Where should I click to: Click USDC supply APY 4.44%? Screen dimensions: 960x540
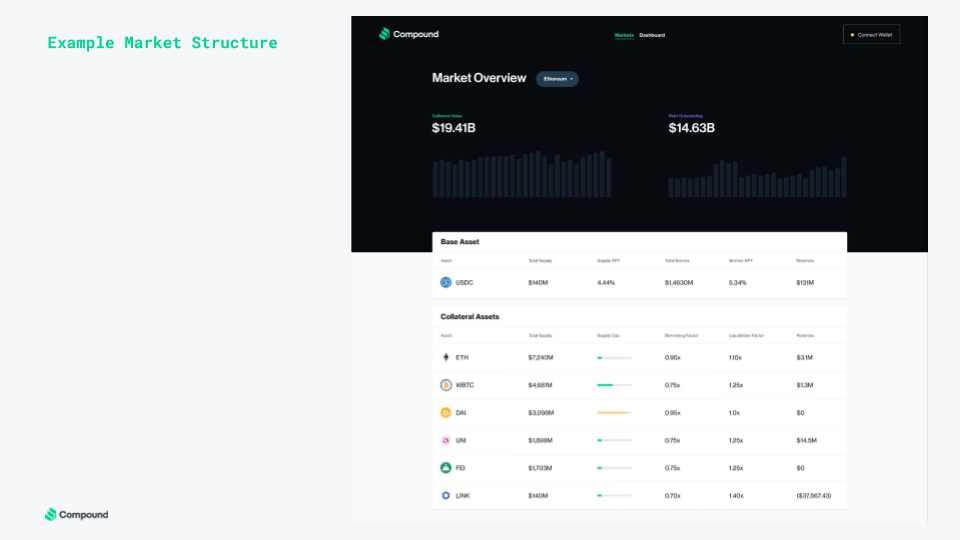click(606, 283)
